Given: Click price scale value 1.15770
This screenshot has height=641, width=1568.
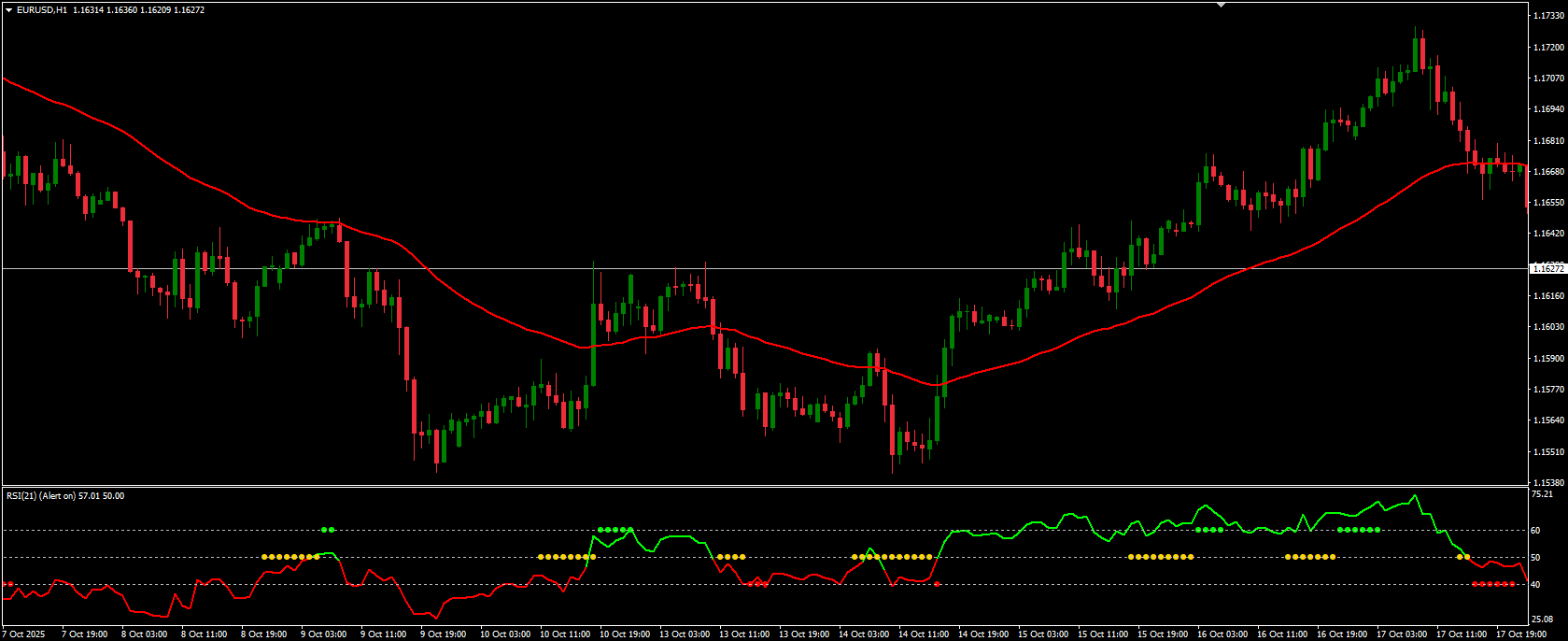Looking at the screenshot, I should [1548, 390].
